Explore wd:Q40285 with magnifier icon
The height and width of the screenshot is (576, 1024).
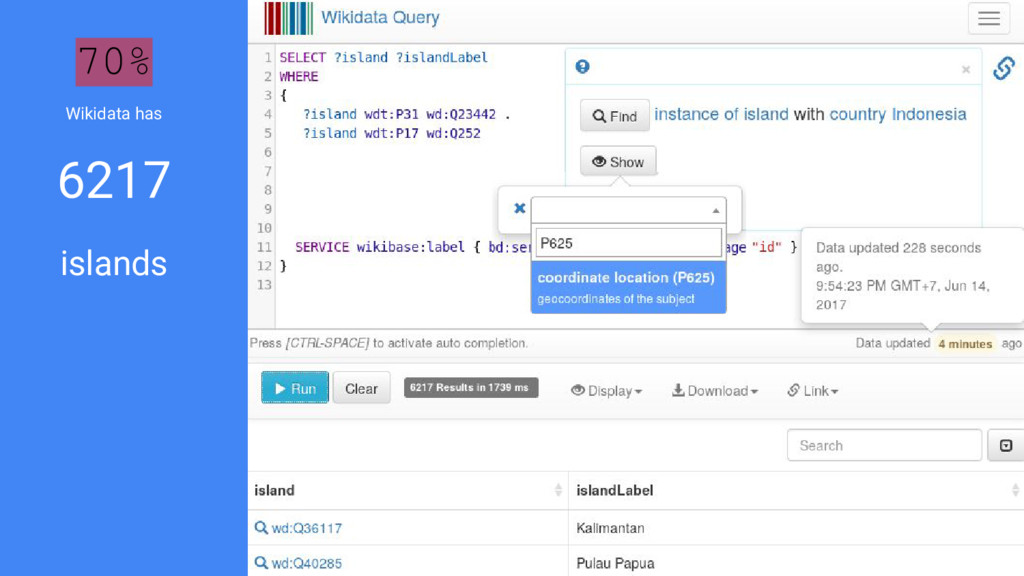261,562
